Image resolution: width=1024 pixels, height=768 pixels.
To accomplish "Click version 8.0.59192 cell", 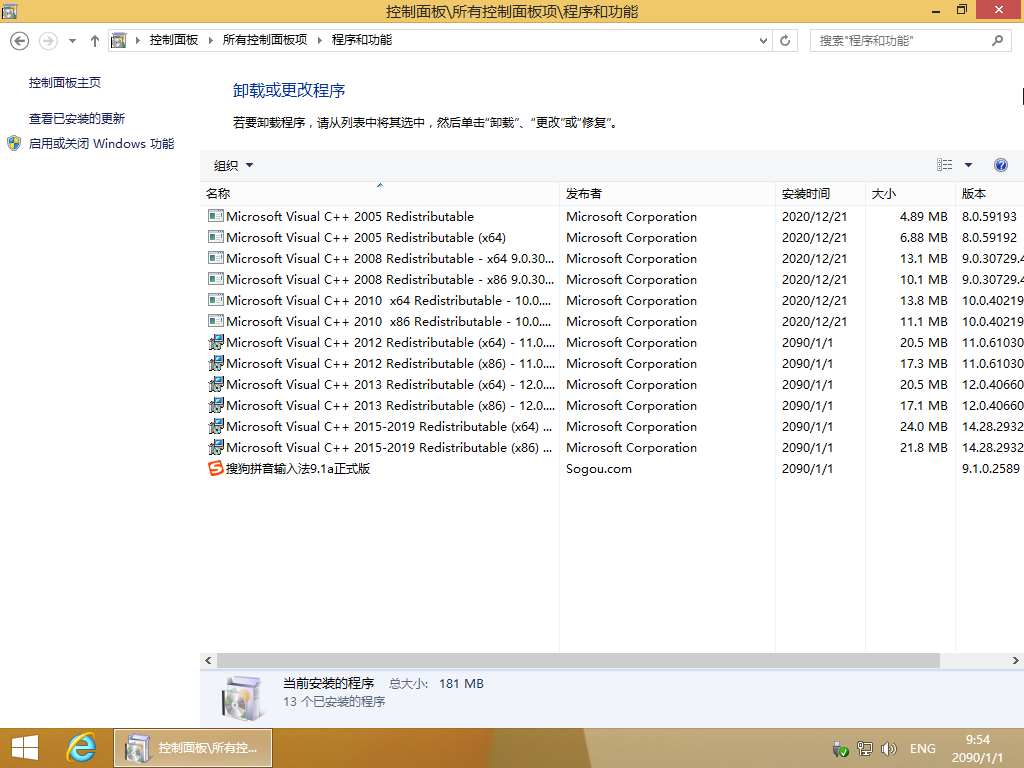I will click(989, 238).
